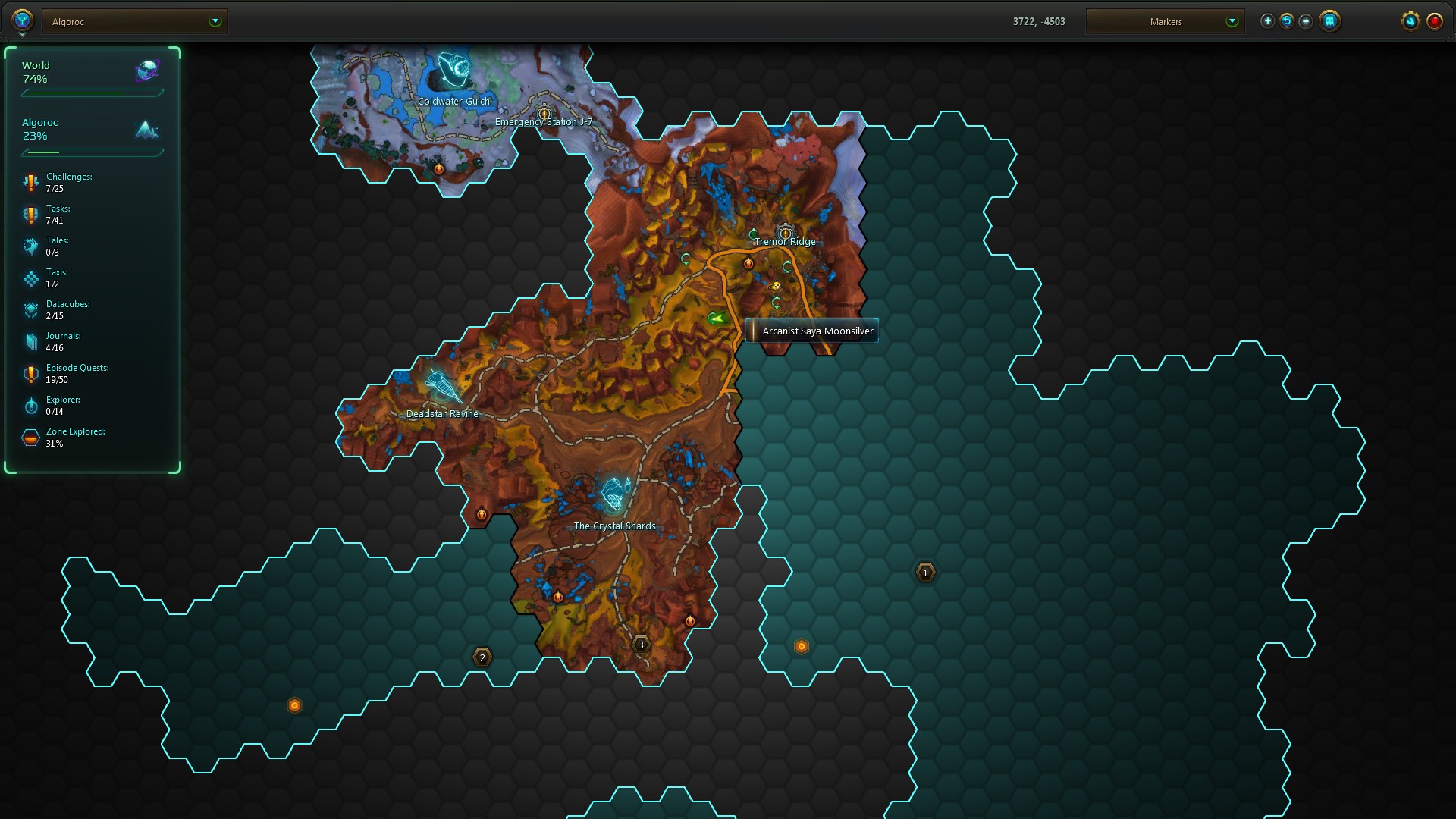
Task: Select the Journals icon in stats panel
Action: pyautogui.click(x=30, y=342)
